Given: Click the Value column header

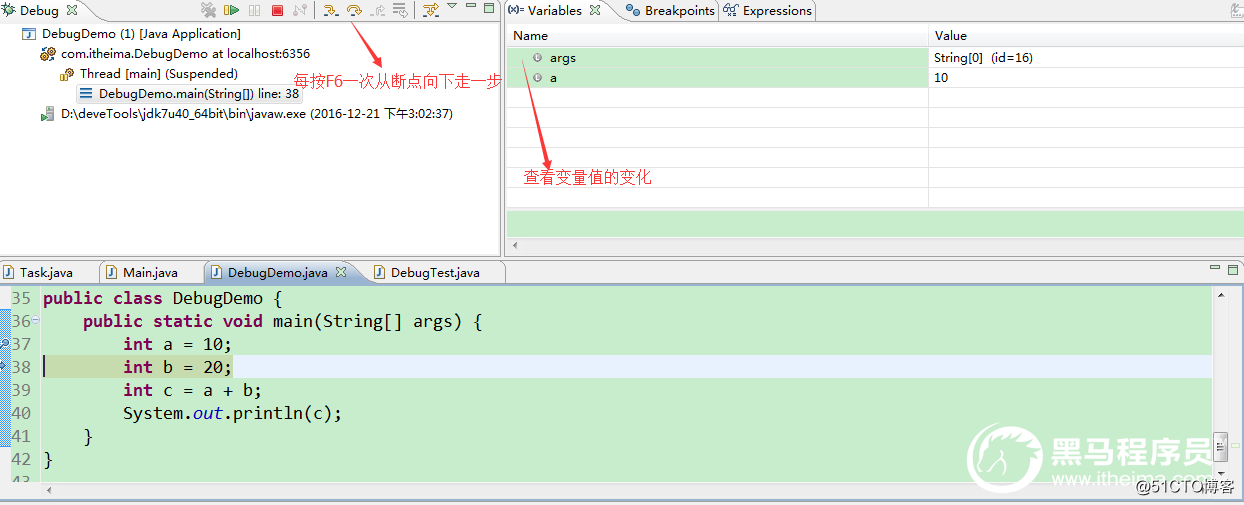Looking at the screenshot, I should (x=1086, y=36).
